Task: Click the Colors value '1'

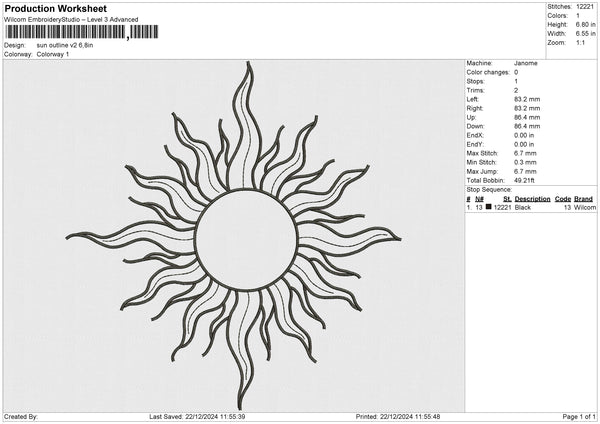Action: pos(578,16)
